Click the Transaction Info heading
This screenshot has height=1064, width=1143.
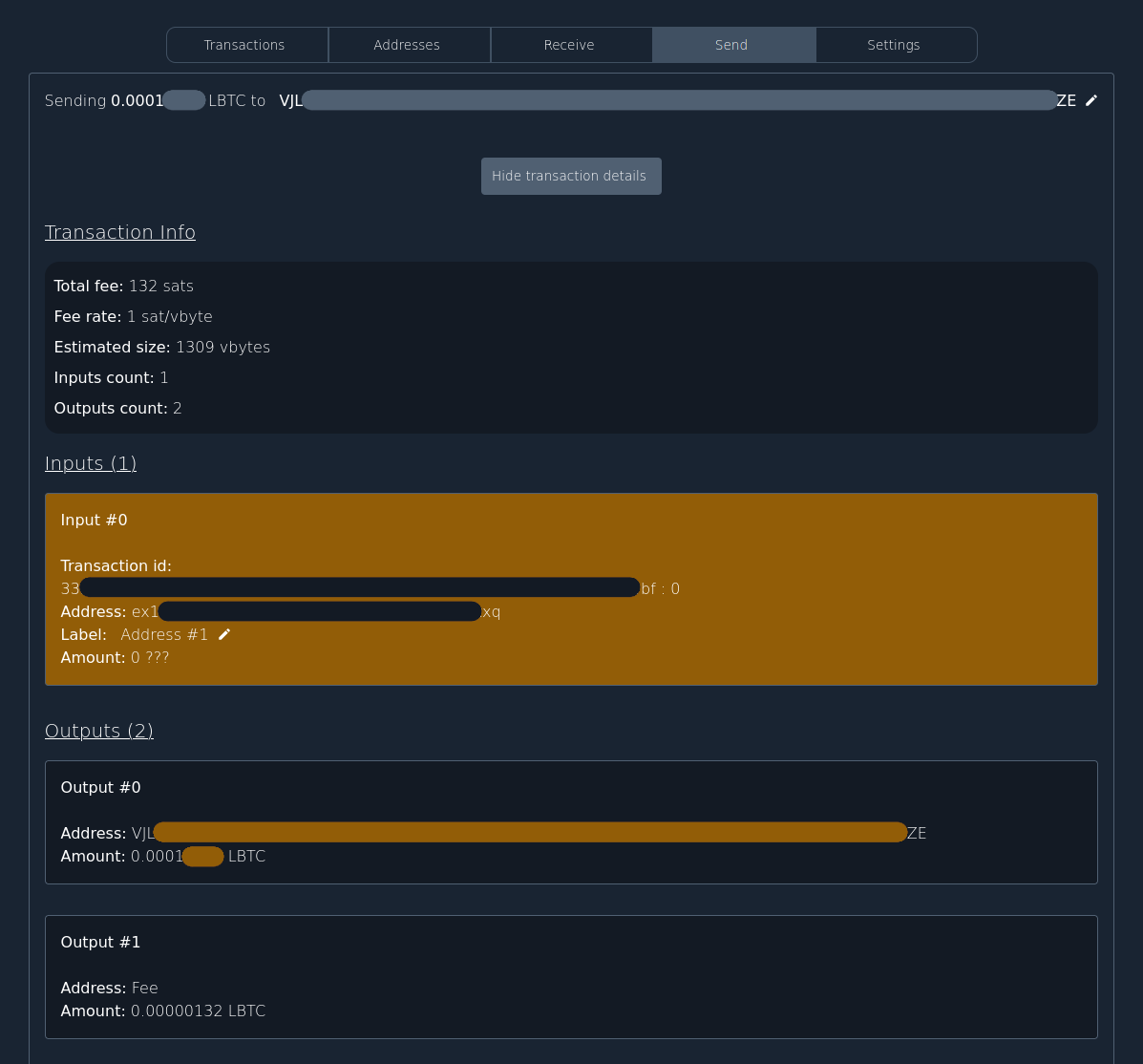(x=119, y=232)
